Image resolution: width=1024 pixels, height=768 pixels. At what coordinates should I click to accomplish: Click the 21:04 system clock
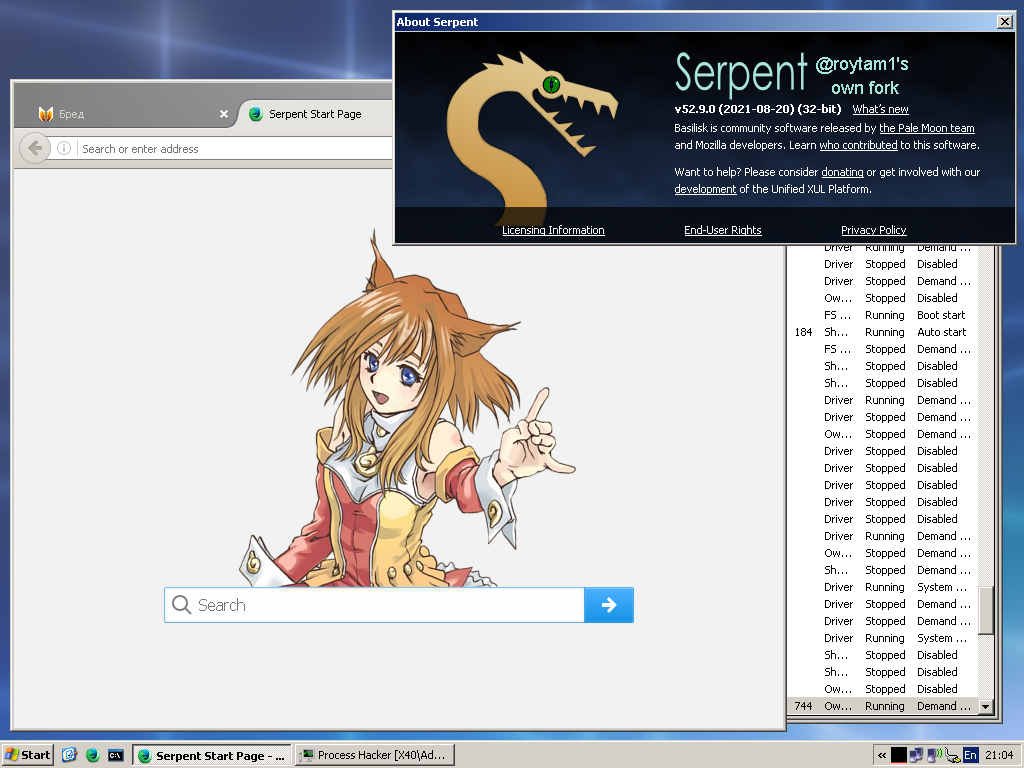tap(999, 755)
